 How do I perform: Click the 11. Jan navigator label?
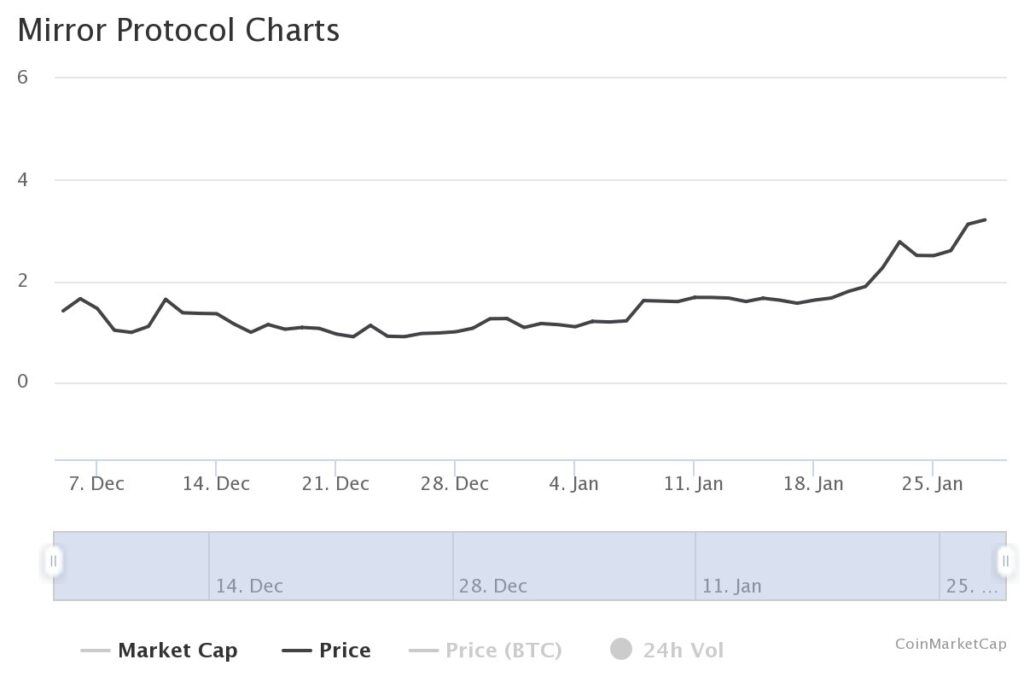(x=731, y=586)
